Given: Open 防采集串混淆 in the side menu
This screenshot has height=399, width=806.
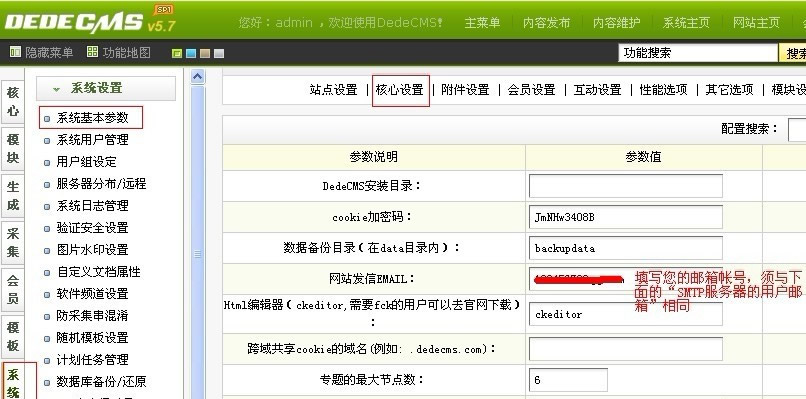Looking at the screenshot, I should coord(92,316).
